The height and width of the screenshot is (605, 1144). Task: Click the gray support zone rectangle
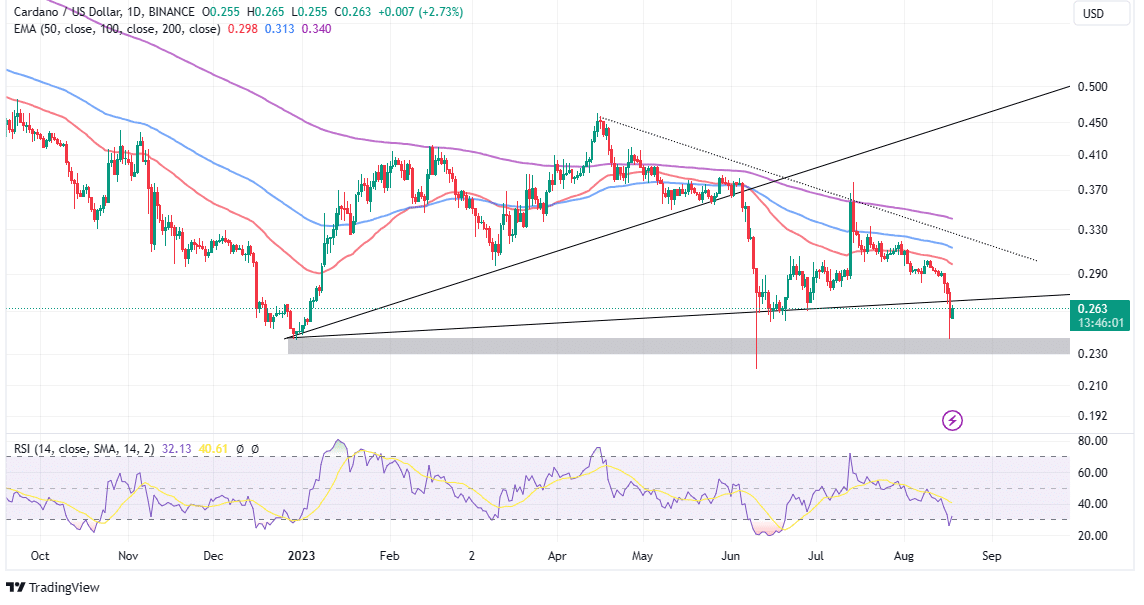pyautogui.click(x=678, y=346)
